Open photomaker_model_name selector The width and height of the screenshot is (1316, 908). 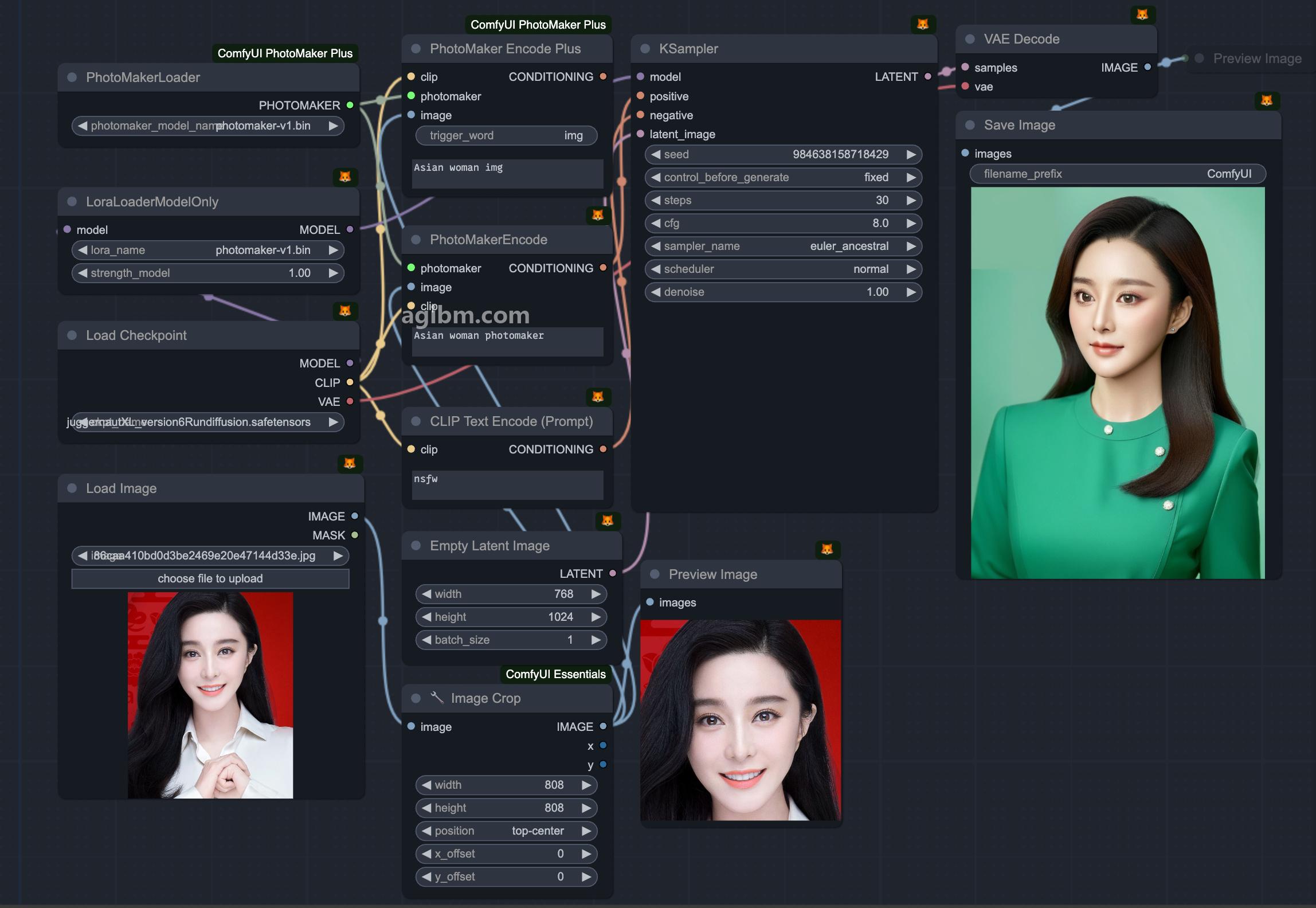tap(207, 126)
